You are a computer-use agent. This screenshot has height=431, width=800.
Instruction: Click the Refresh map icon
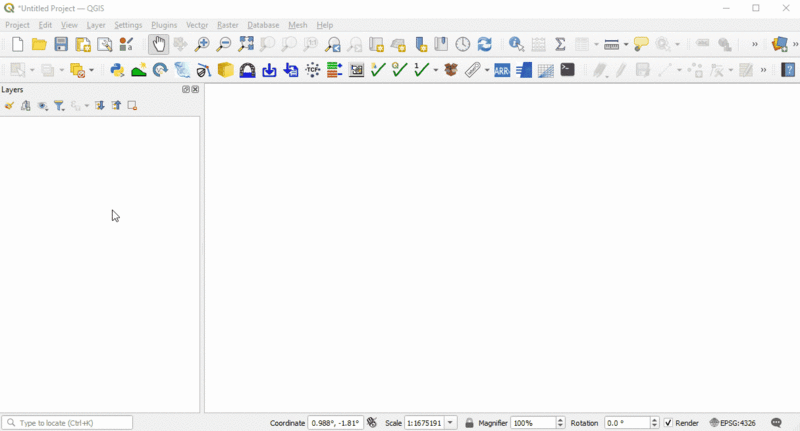(485, 44)
